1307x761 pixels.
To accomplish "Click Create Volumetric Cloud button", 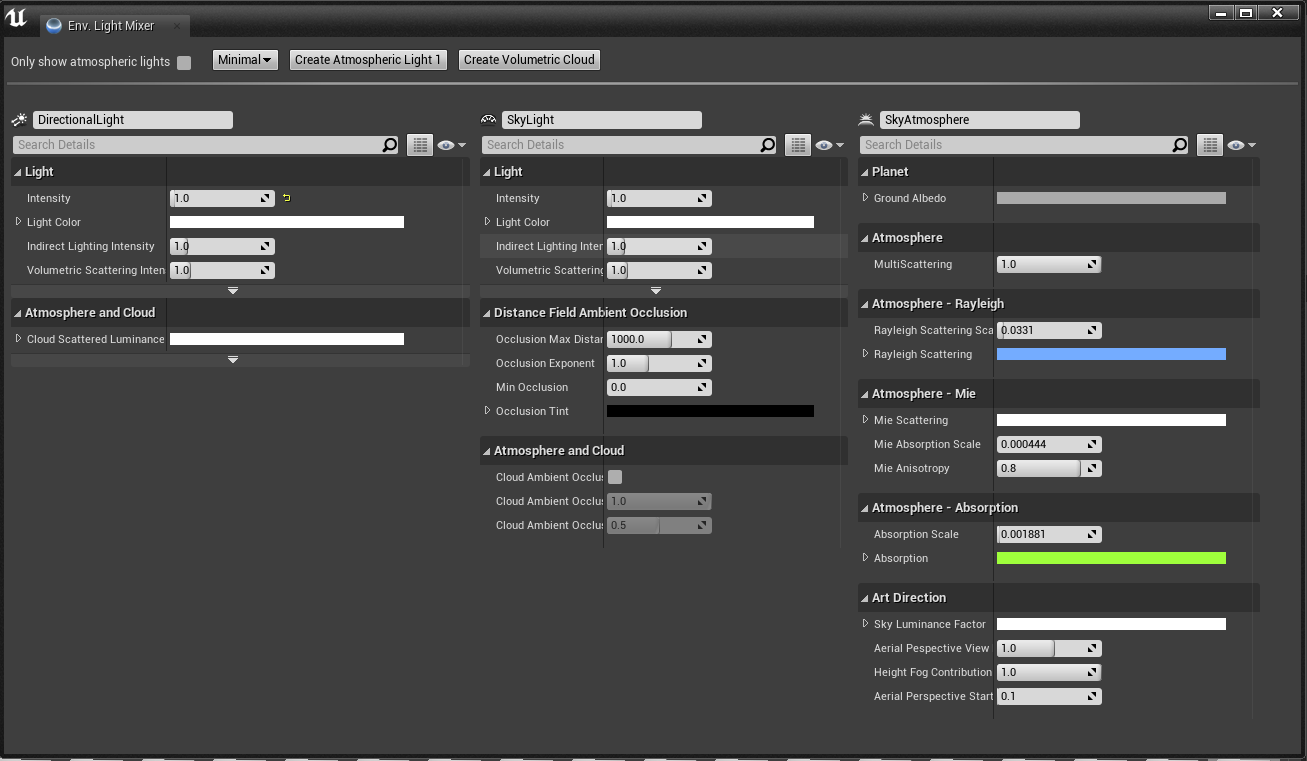I will pos(529,60).
